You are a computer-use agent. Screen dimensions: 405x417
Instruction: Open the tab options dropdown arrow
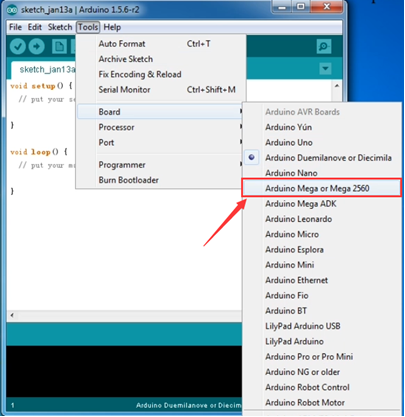coord(325,69)
